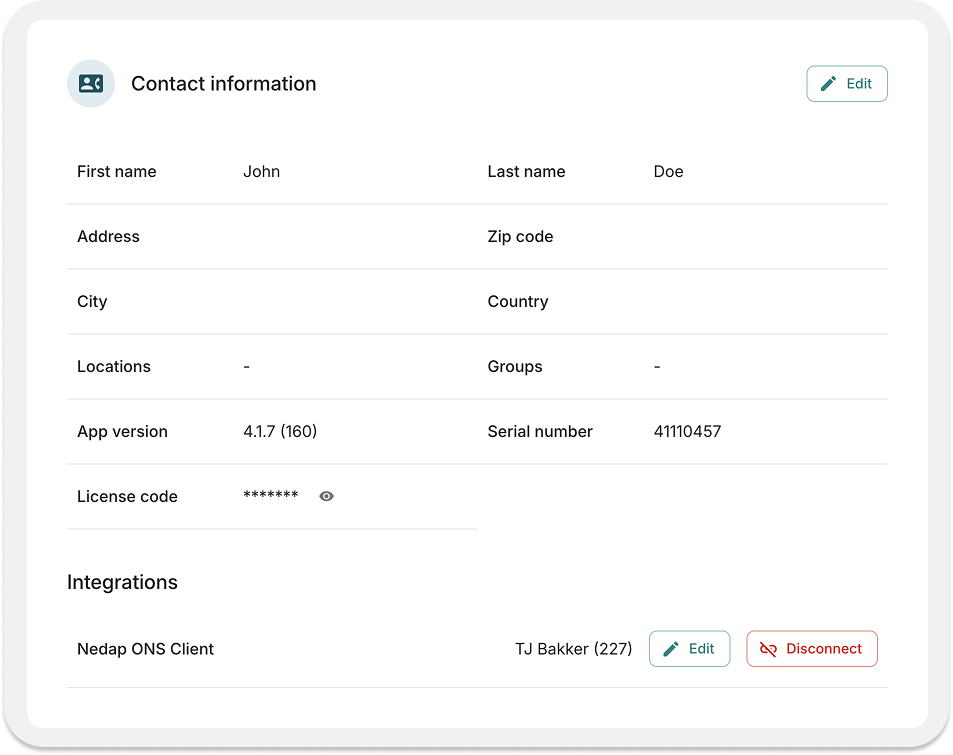The image size is (953, 755).
Task: Click the First name value John
Action: pyautogui.click(x=261, y=171)
